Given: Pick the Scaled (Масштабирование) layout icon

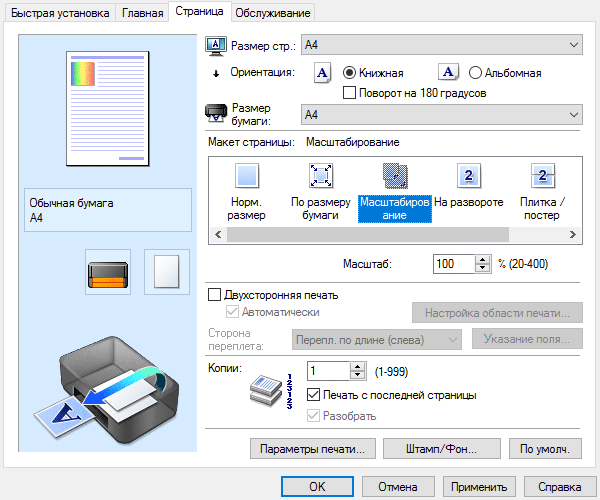Looking at the screenshot, I should (x=395, y=176).
